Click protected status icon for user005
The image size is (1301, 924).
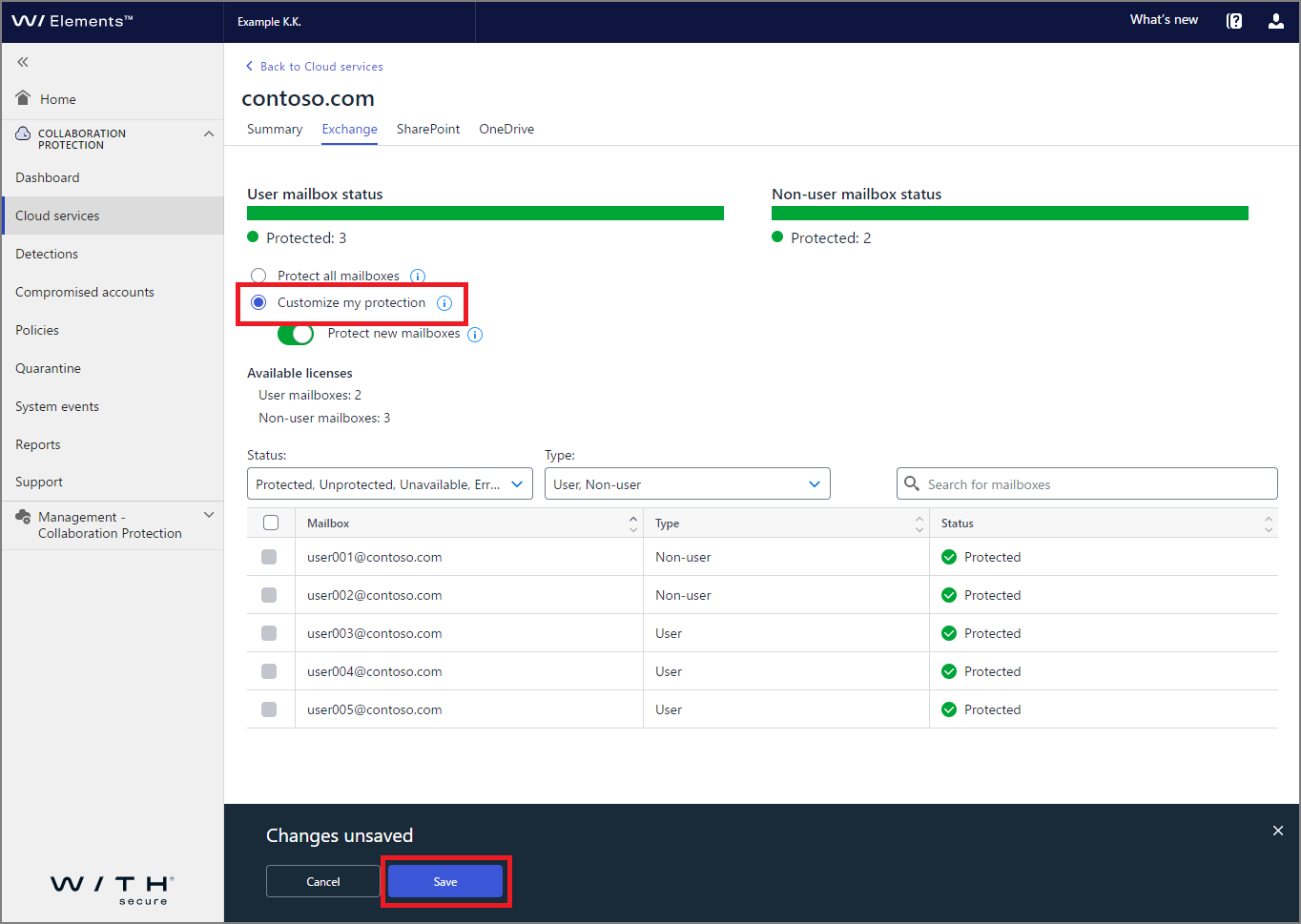click(x=949, y=709)
